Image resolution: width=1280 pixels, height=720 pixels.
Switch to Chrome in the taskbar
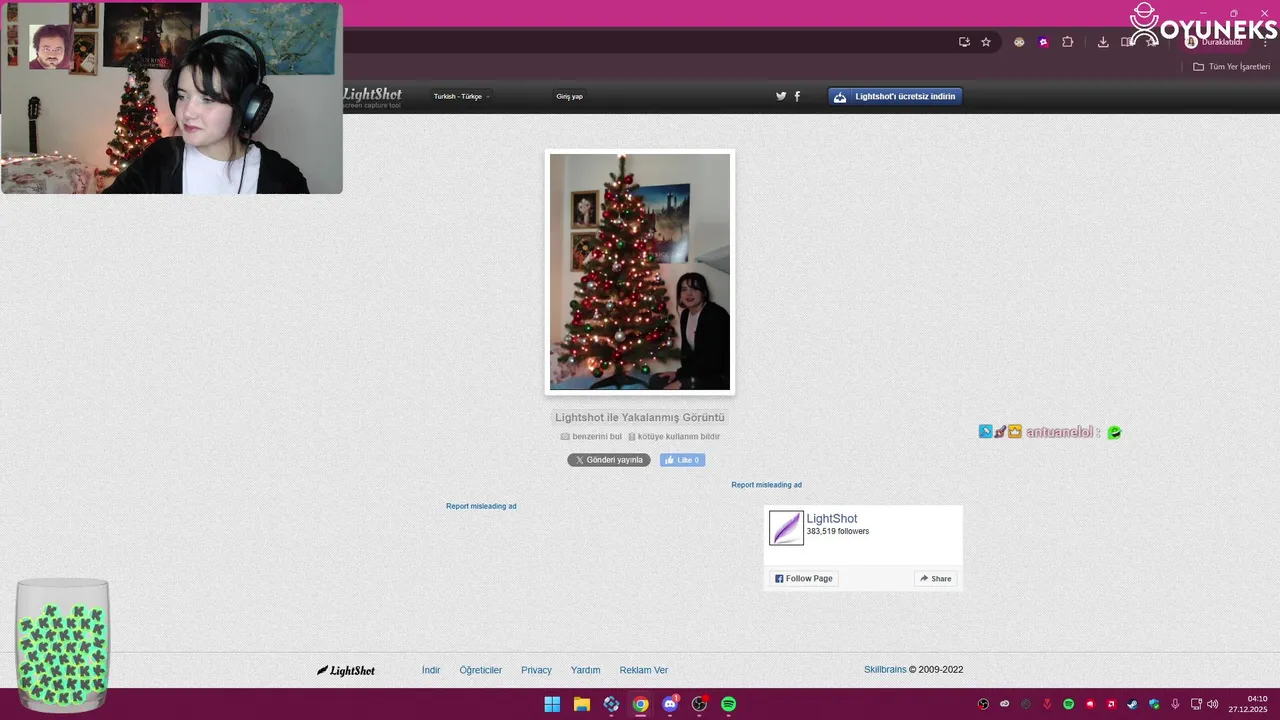point(640,704)
